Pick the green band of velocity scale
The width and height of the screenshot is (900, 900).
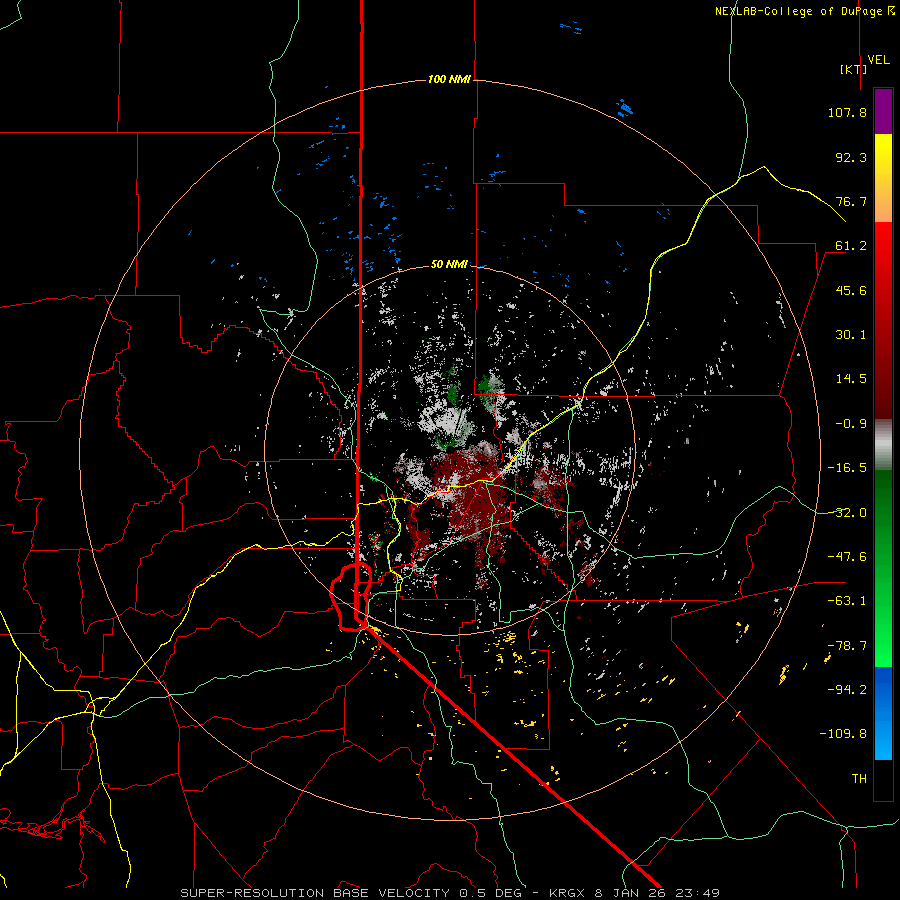coord(883,568)
